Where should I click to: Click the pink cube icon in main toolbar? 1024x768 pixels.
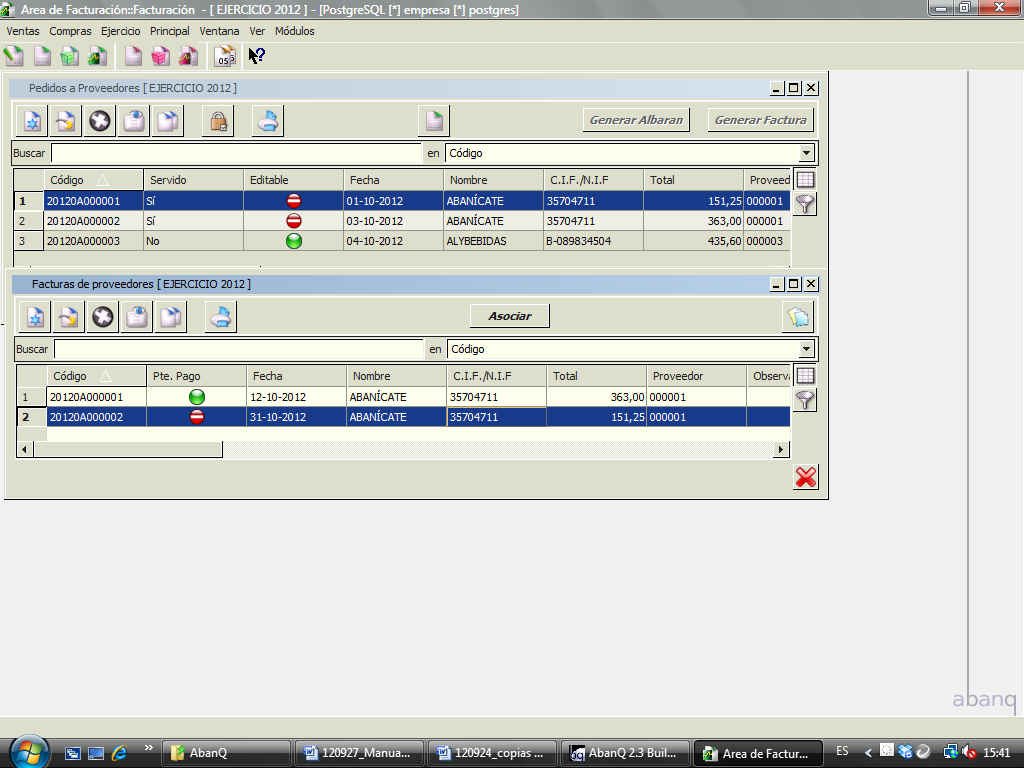pos(160,56)
